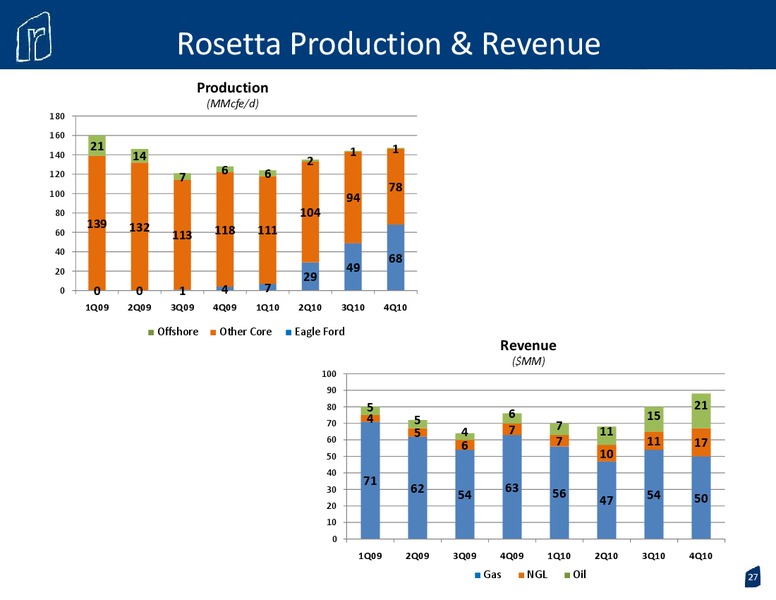Click the Eagle Ford legend label
Viewport: 776px width, 600px height.
(x=320, y=332)
